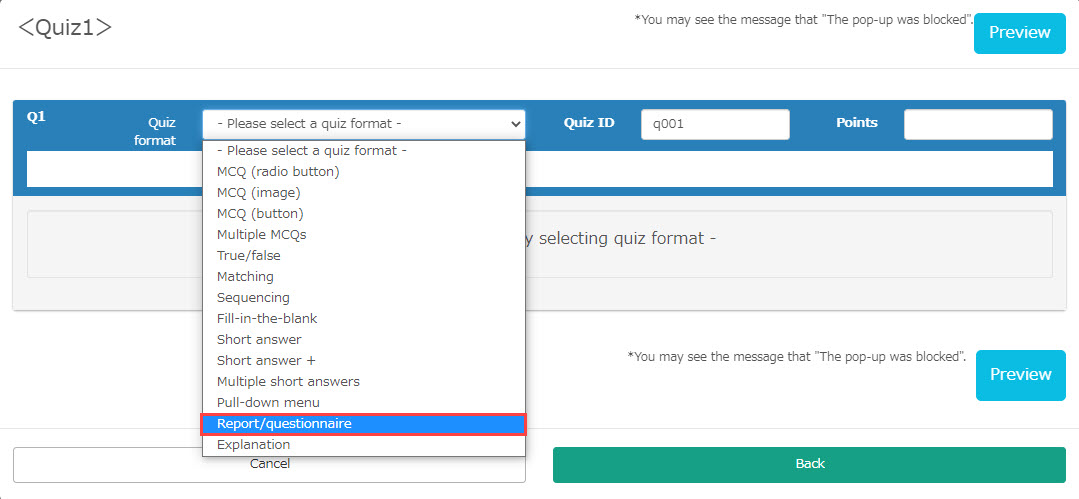1079x499 pixels.
Task: Select Multiple short answers format
Action: [288, 382]
